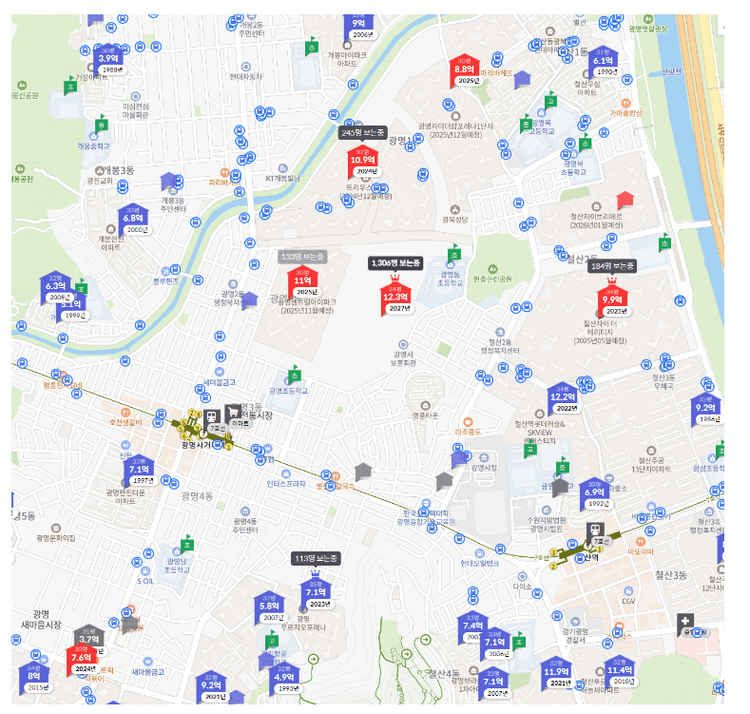Click the 7.1억 1997년 apartment marker
The height and width of the screenshot is (714, 750).
(x=139, y=471)
